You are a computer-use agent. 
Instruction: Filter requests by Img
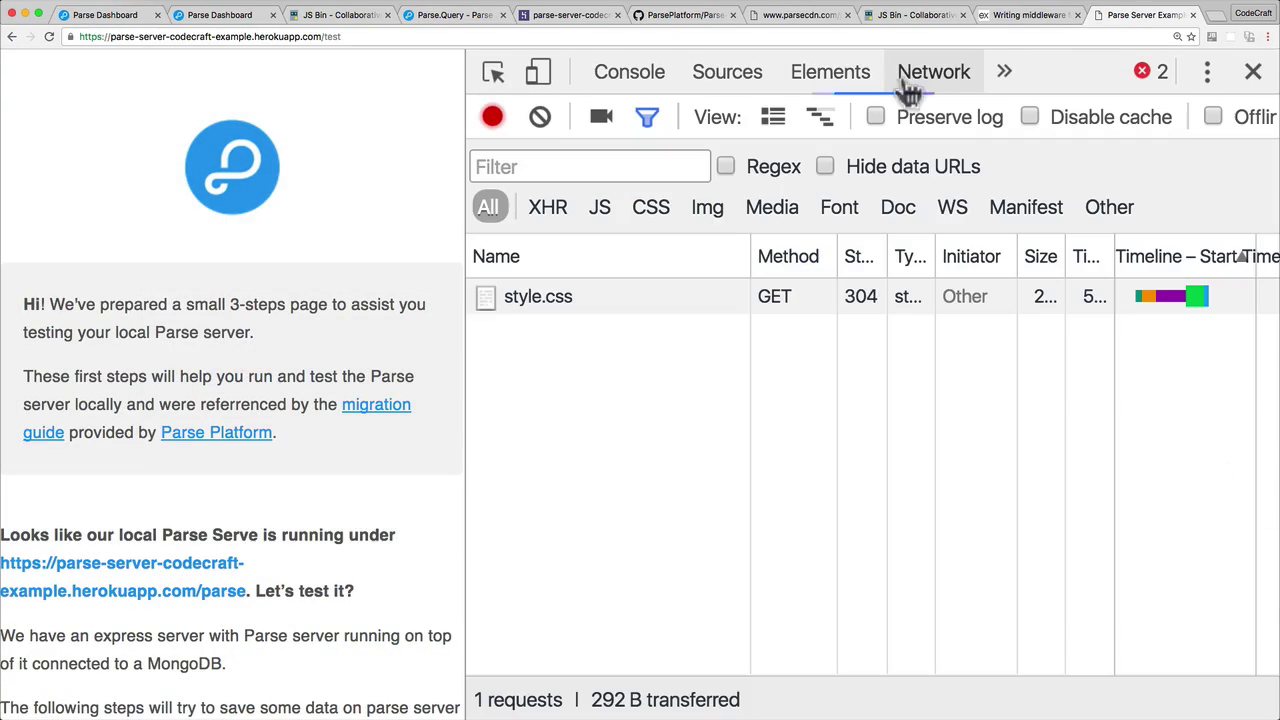pos(707,207)
